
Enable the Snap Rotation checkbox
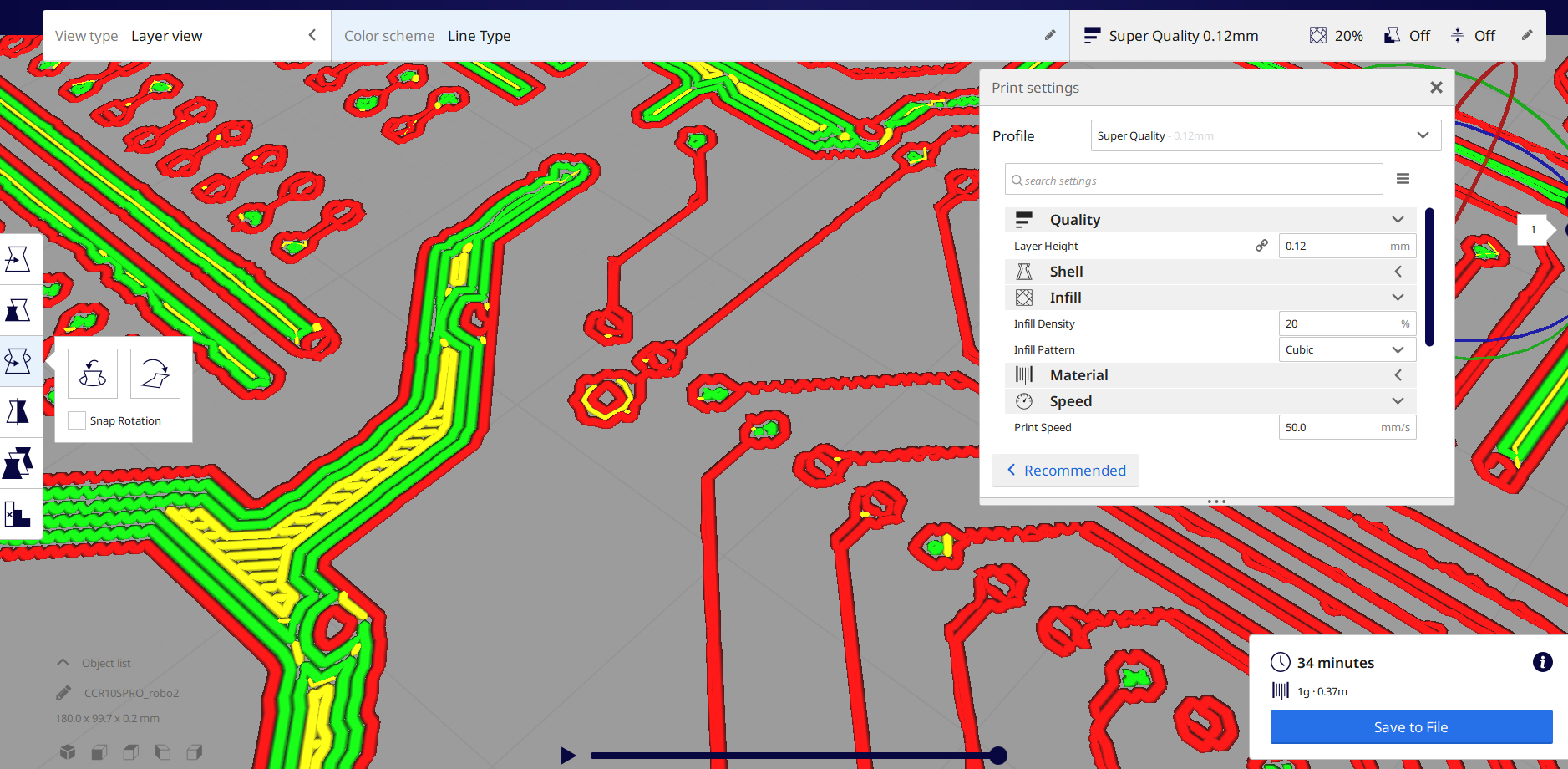tap(77, 420)
